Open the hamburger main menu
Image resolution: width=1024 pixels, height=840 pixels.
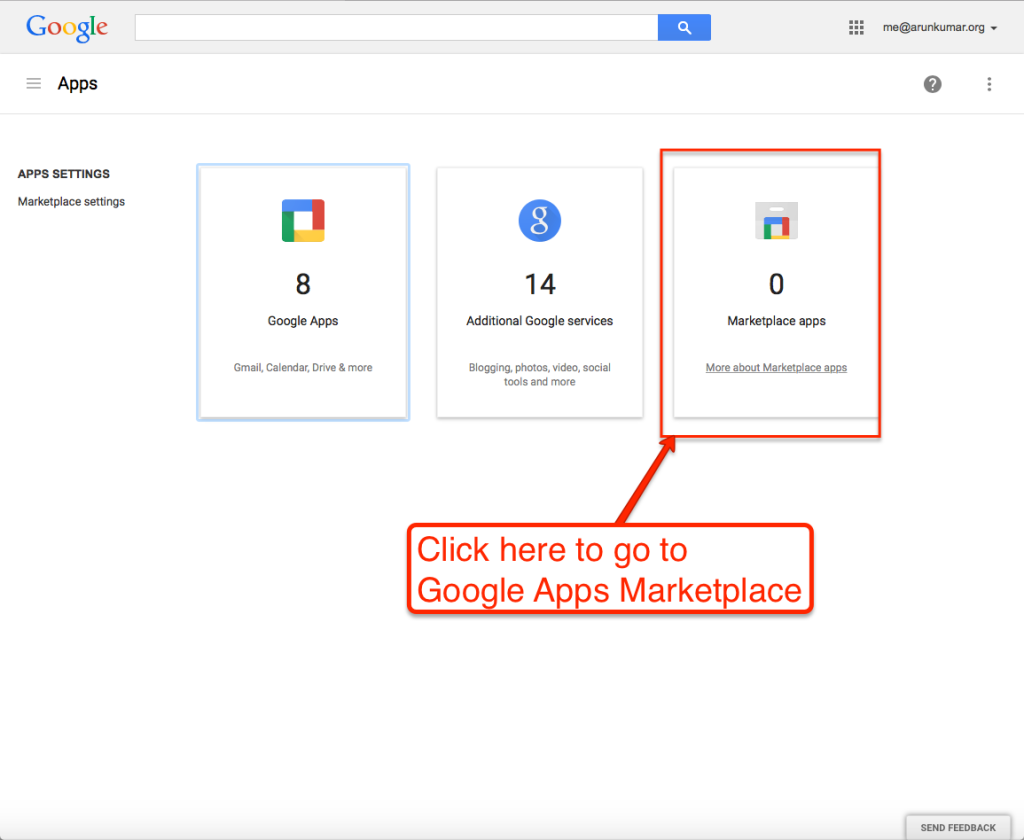tap(33, 84)
